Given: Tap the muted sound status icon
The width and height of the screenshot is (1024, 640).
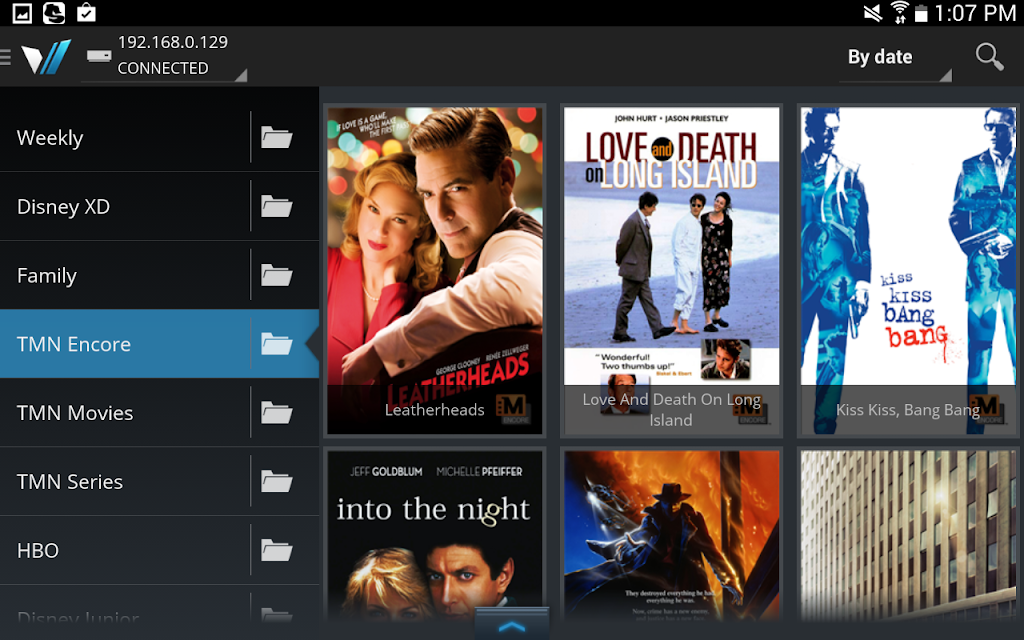Looking at the screenshot, I should click(872, 13).
